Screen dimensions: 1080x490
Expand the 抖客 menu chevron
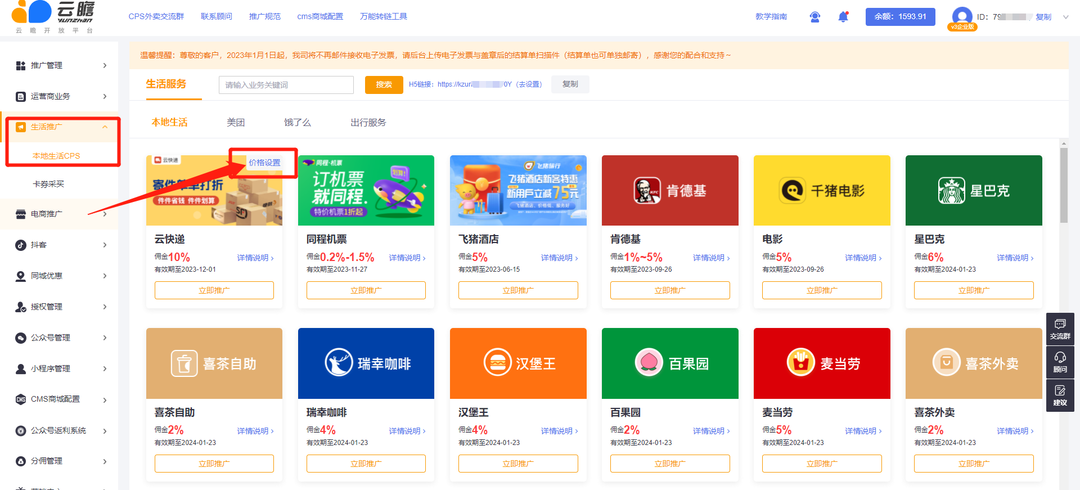pos(105,245)
